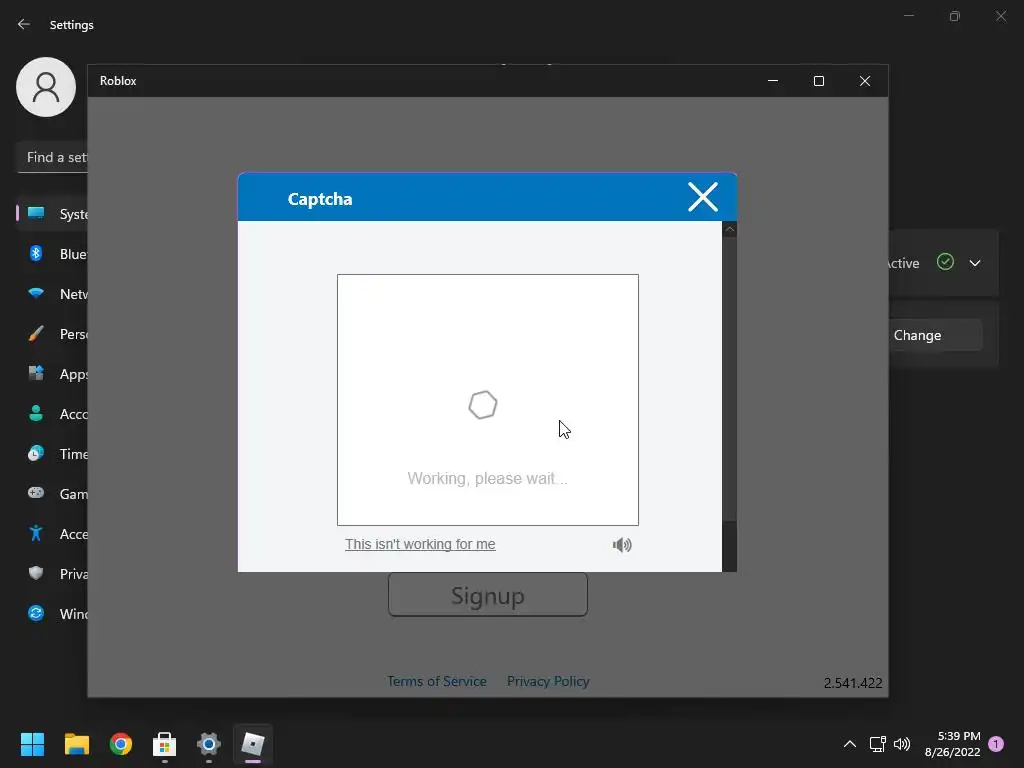Viewport: 1024px width, 768px height.
Task: Click the Settings user profile avatar
Action: tap(46, 87)
